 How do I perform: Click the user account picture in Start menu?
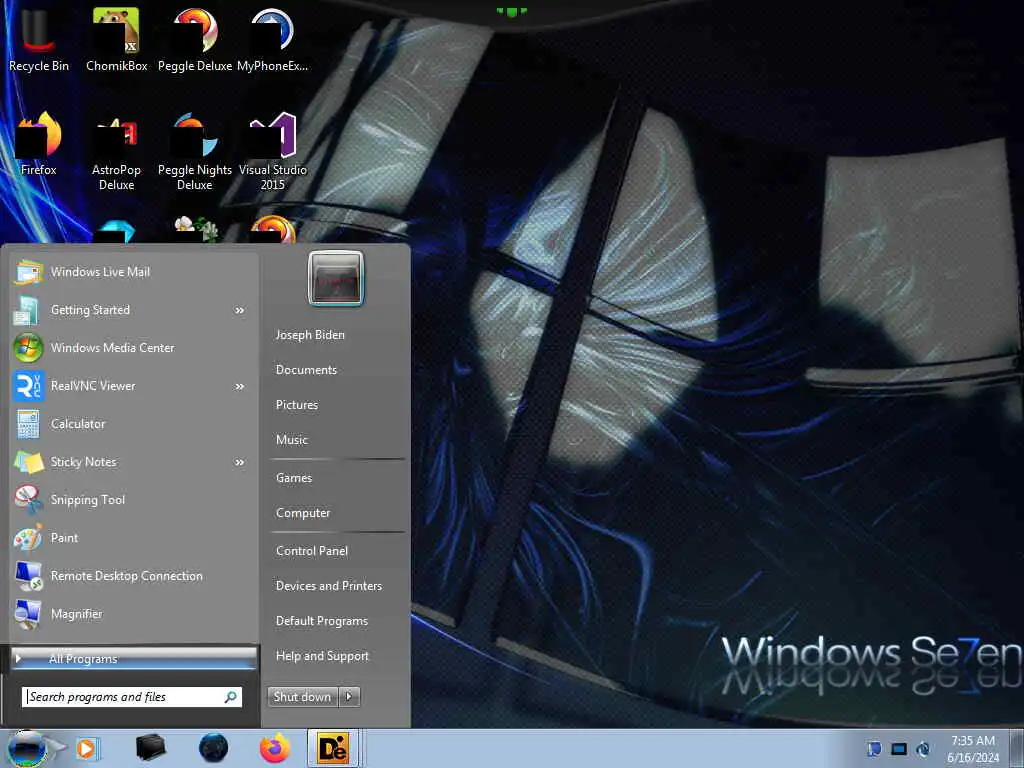[x=336, y=278]
